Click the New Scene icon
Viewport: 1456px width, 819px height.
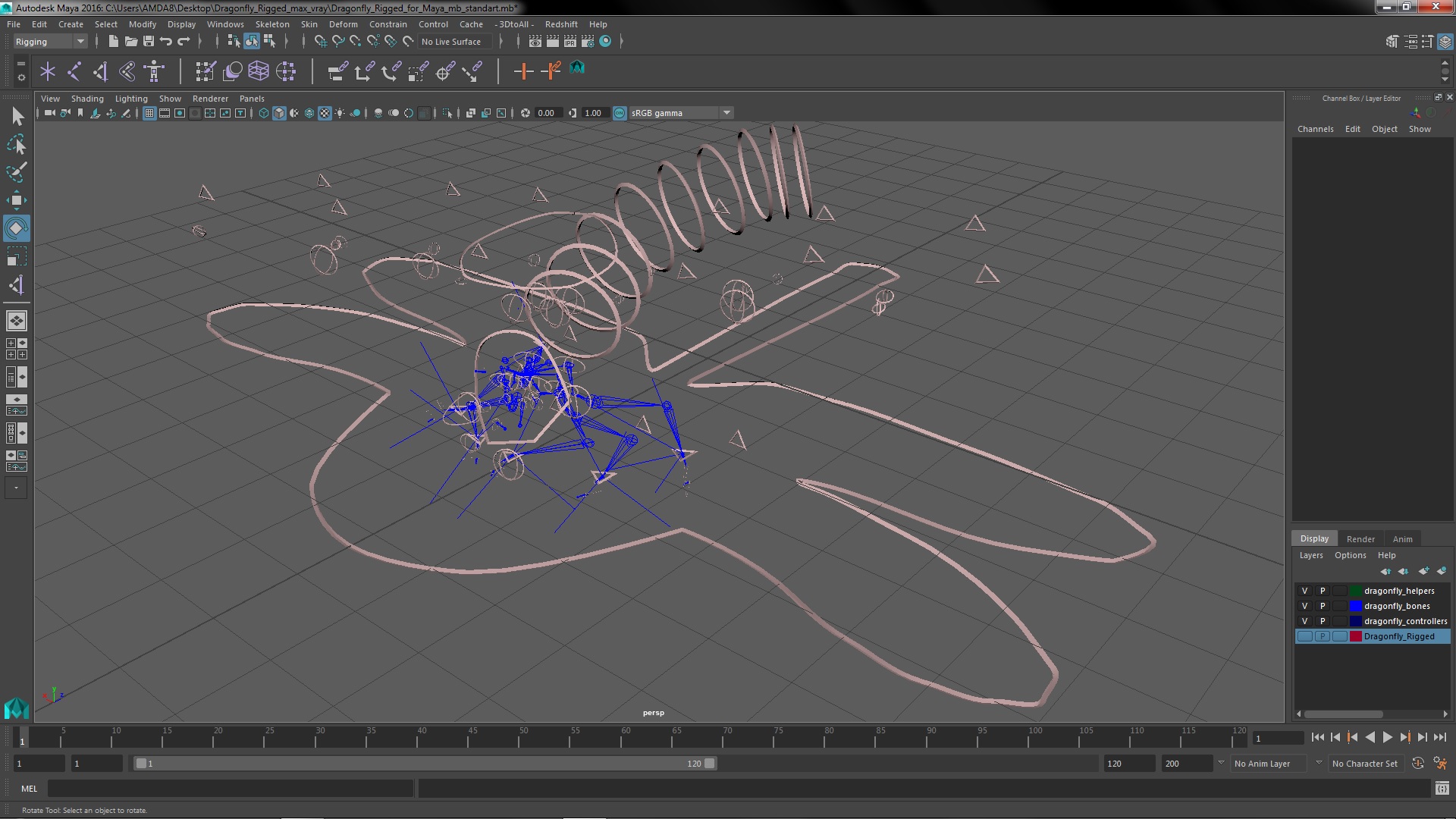pyautogui.click(x=113, y=42)
